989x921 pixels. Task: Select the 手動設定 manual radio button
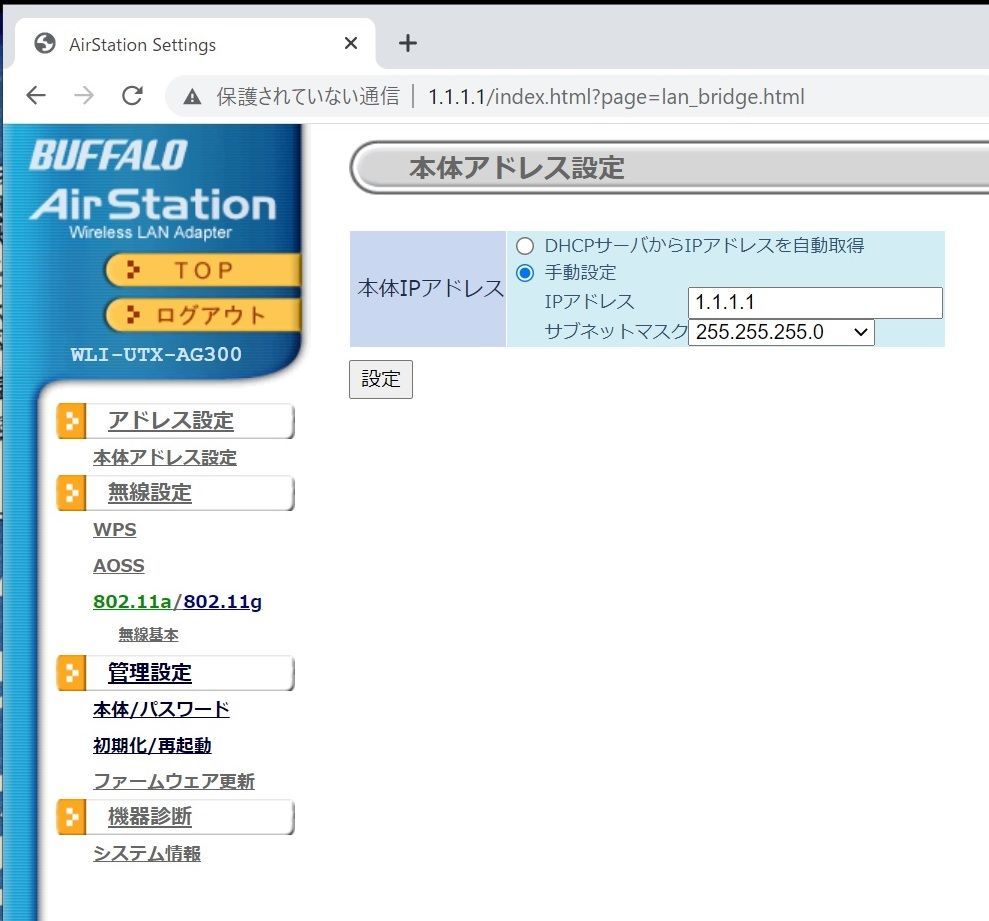coord(525,273)
